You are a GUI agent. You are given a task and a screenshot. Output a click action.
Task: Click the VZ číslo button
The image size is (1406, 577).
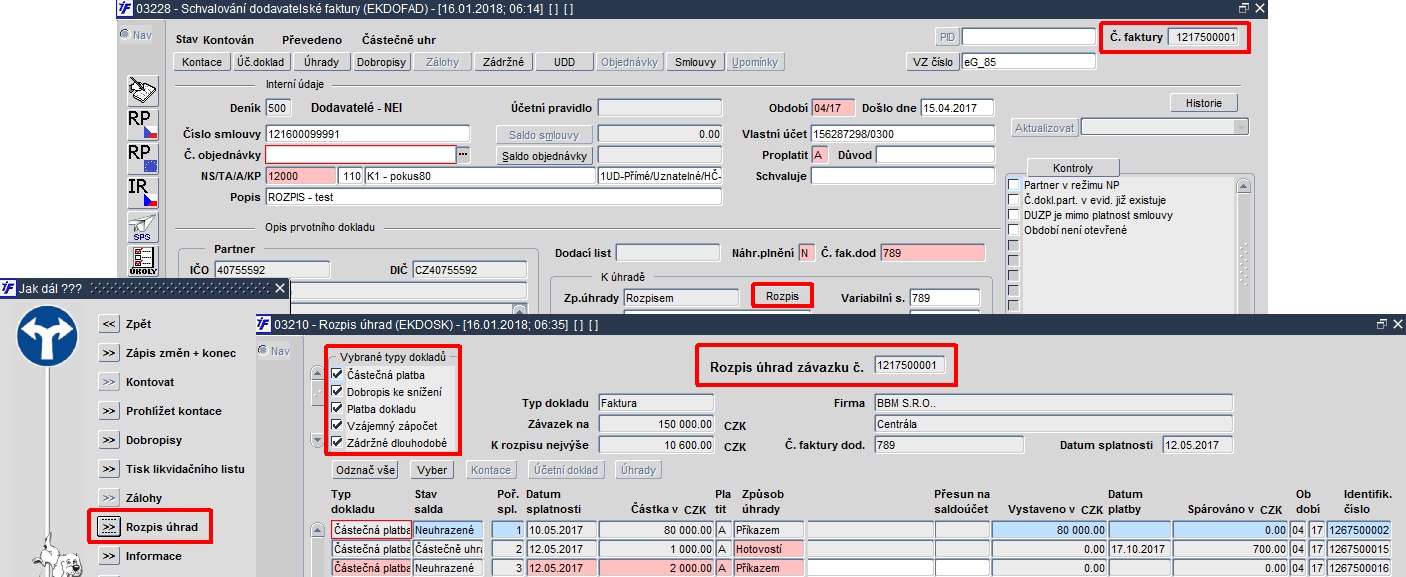931,62
